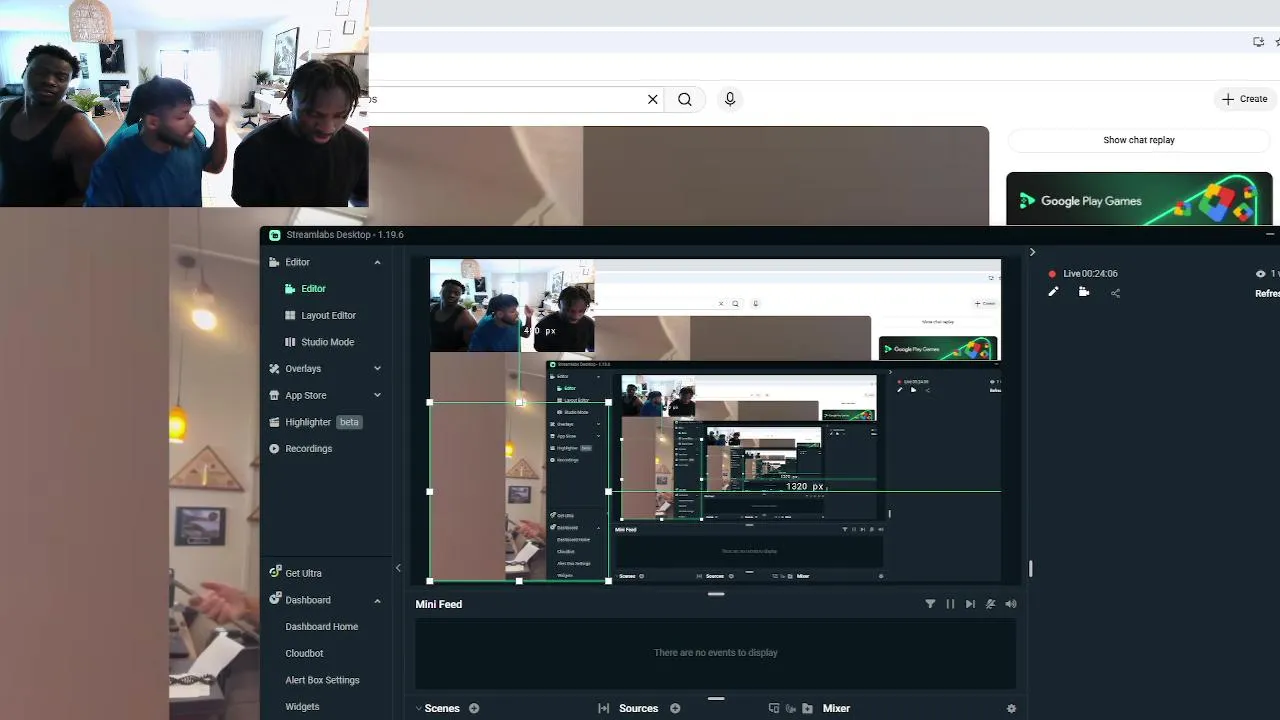1280x720 pixels.
Task: Click the add folder icon near Mixer
Action: click(807, 708)
